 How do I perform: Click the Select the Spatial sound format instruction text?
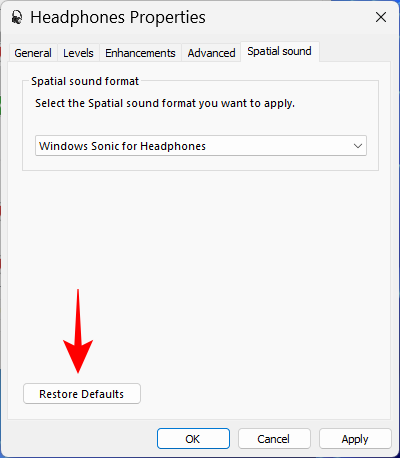click(x=165, y=103)
